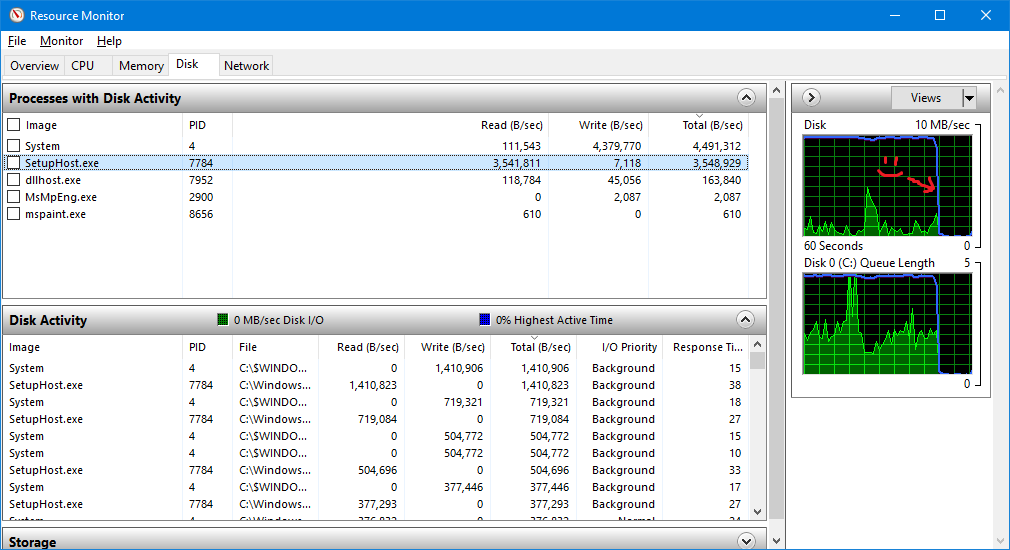Sort Disk Activity by Response Time header
Viewport: 1010px width, 550px height.
pos(707,347)
